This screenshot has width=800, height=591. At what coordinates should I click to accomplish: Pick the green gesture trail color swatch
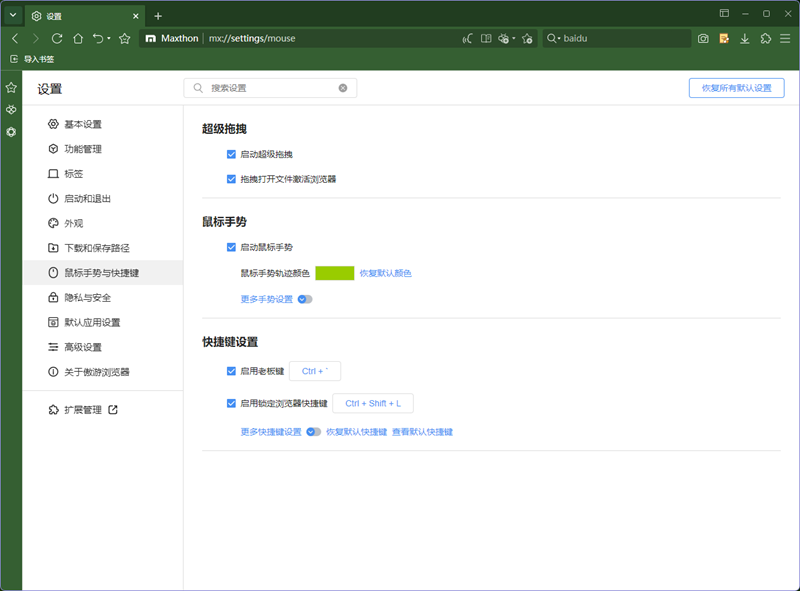pyautogui.click(x=334, y=273)
